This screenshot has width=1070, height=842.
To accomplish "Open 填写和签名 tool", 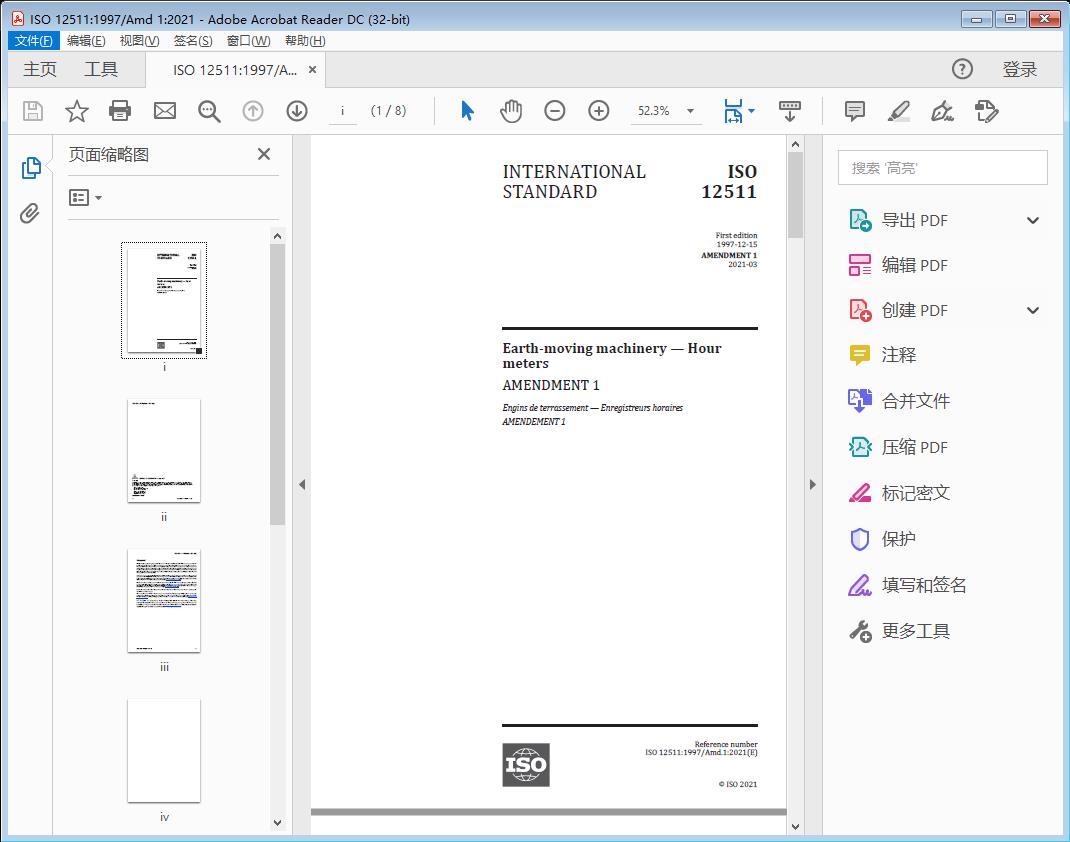I will (x=923, y=585).
